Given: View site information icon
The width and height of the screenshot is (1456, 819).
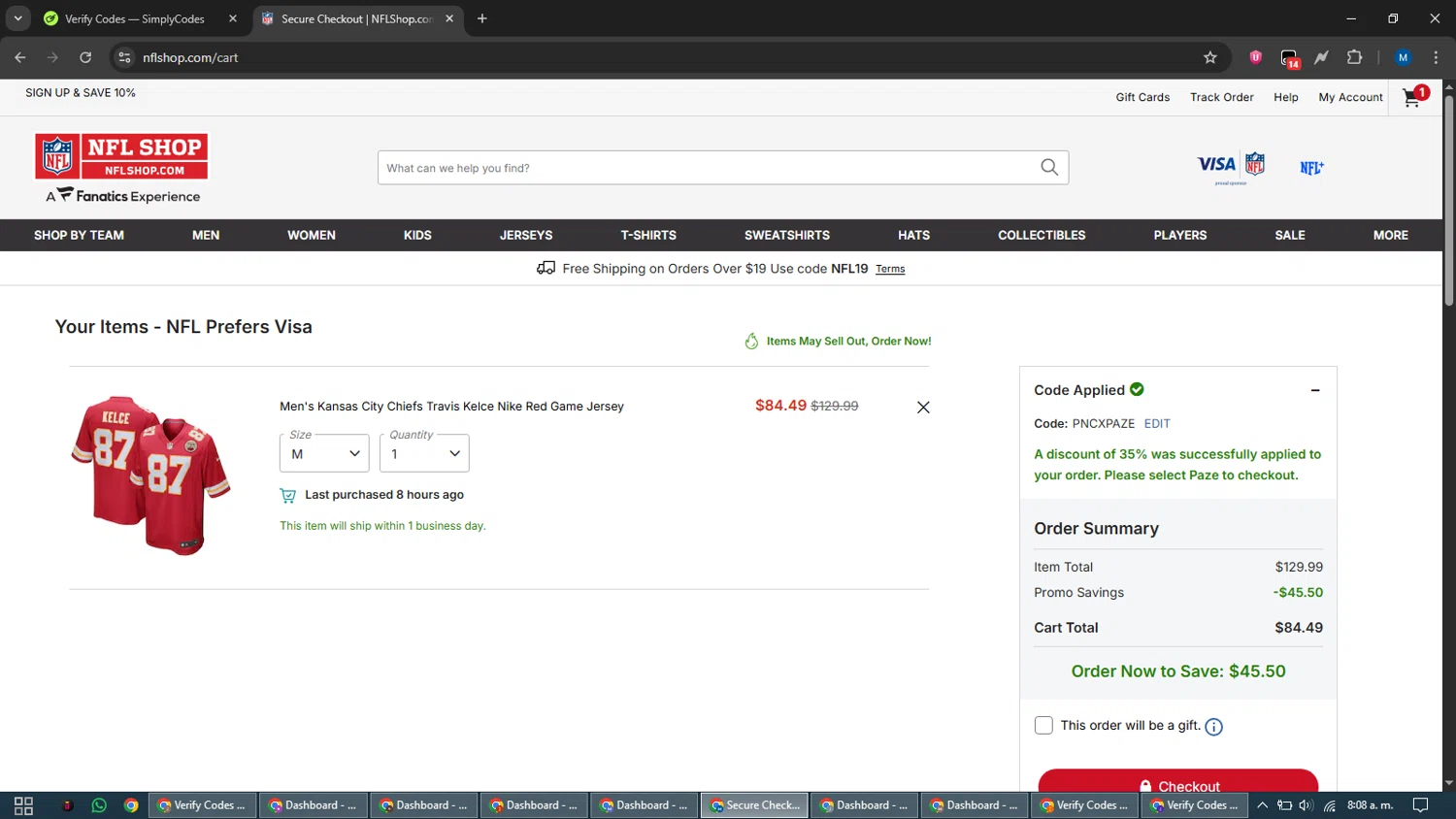Looking at the screenshot, I should tap(124, 57).
